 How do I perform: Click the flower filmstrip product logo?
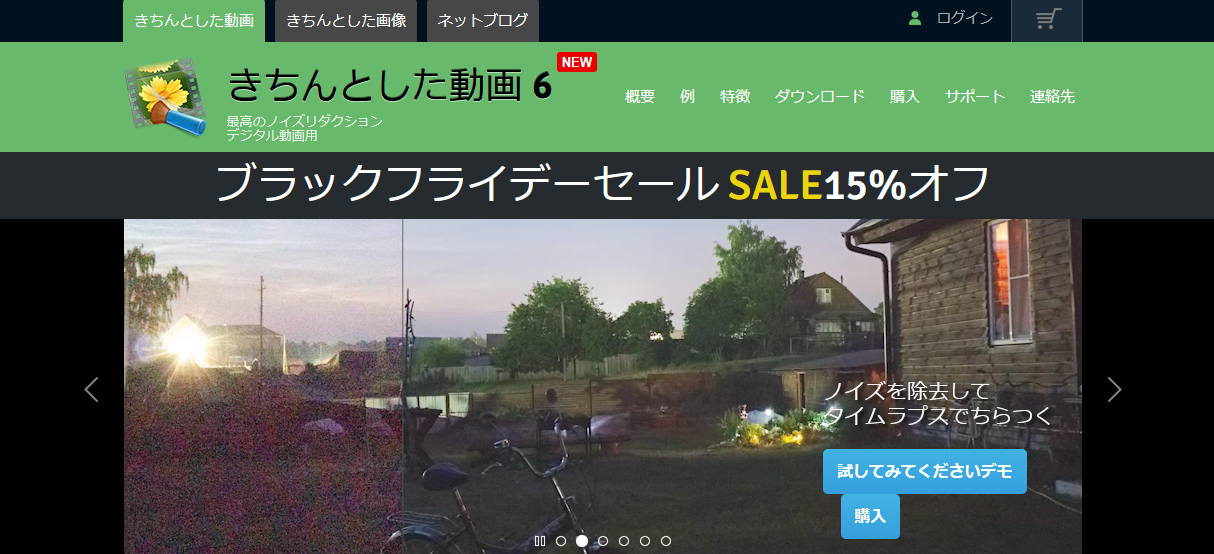(164, 96)
